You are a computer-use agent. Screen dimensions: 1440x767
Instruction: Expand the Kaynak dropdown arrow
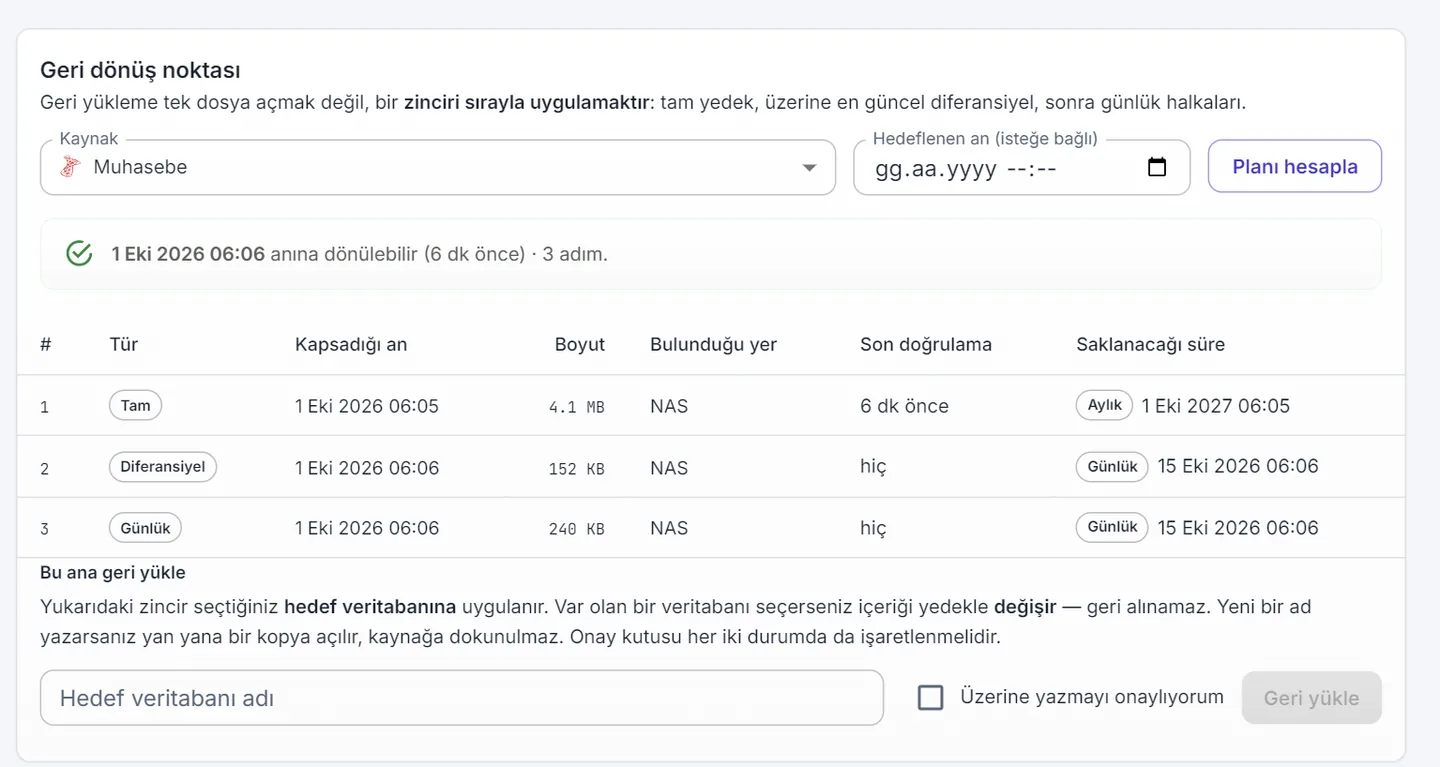810,168
